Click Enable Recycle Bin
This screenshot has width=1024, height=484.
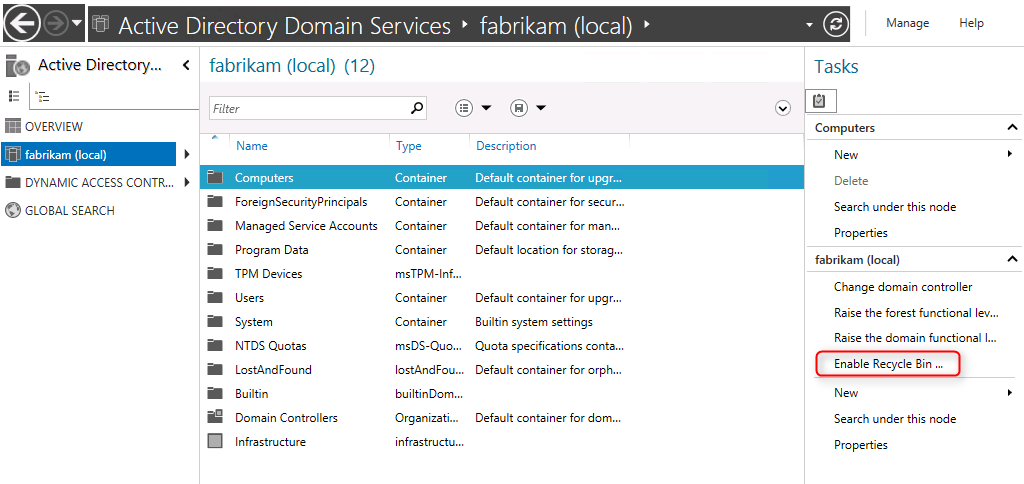coord(888,364)
